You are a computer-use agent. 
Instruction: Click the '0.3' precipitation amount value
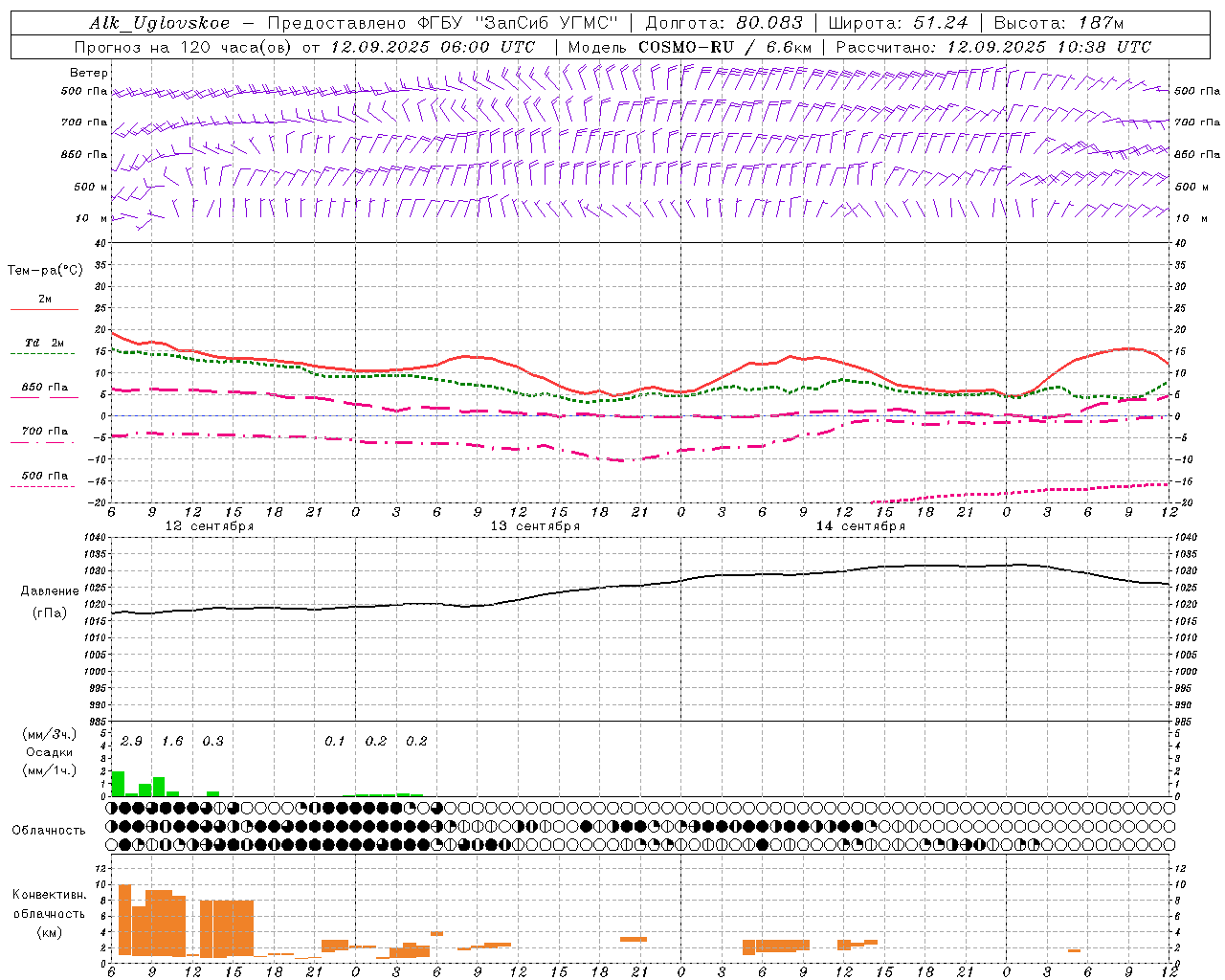[x=212, y=742]
